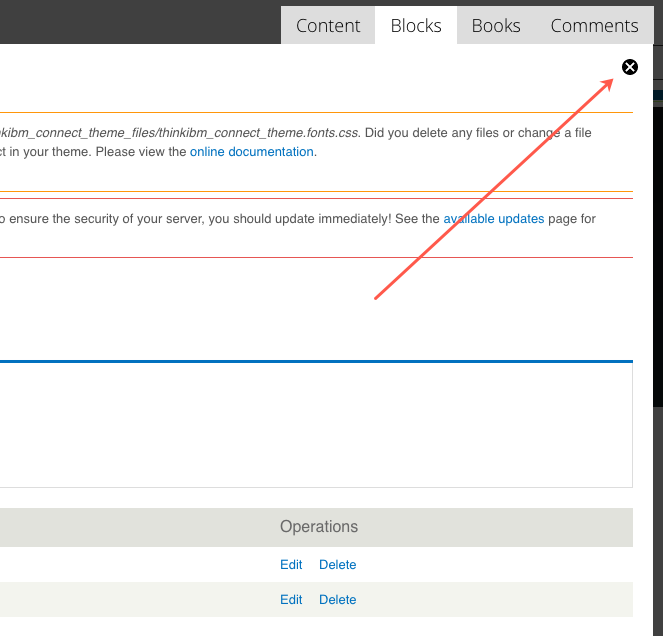Viewport: 663px width, 636px height.
Task: Open the online documentation link
Action: 252,152
